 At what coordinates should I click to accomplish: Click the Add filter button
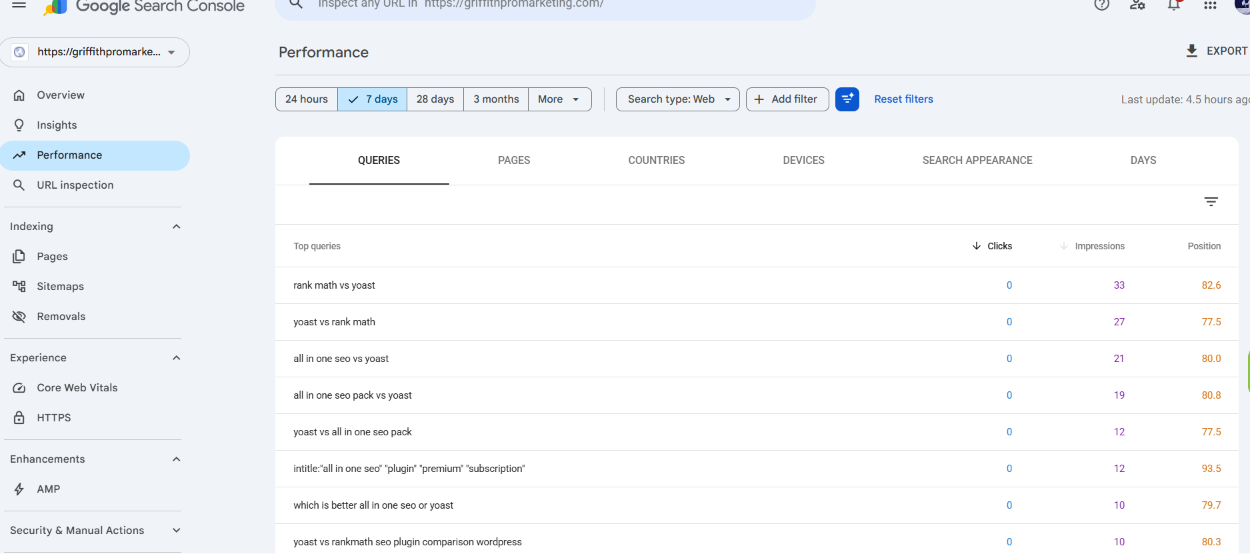tap(787, 99)
